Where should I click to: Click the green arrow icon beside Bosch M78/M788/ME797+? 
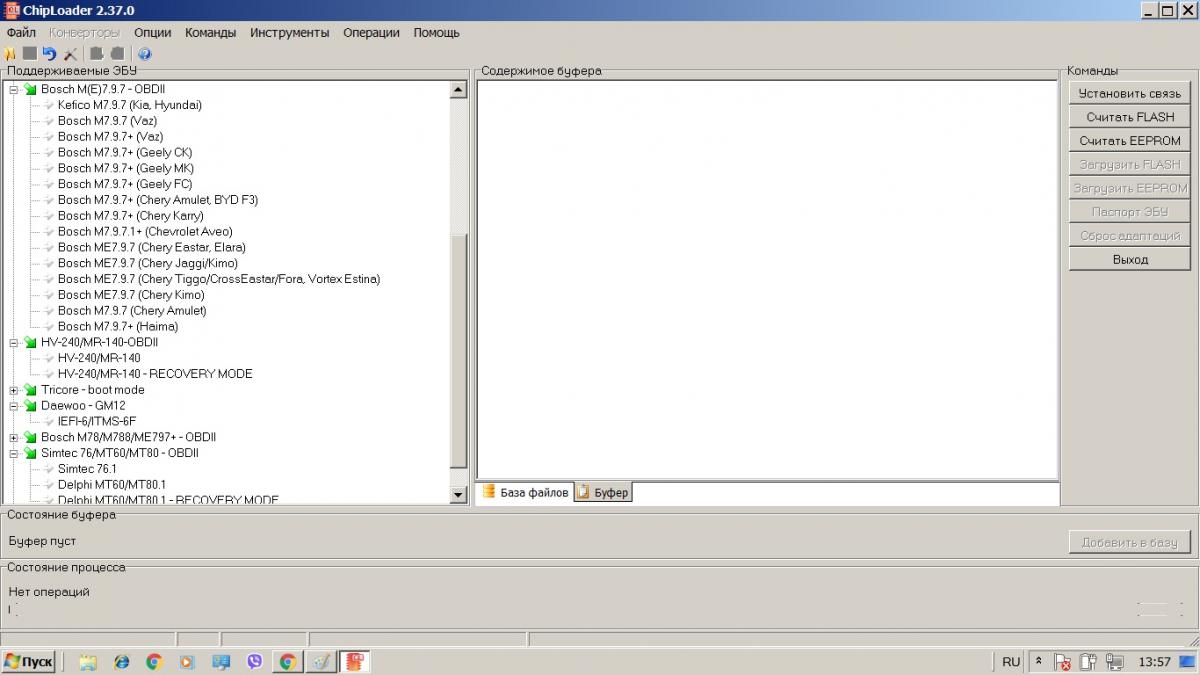click(x=30, y=437)
